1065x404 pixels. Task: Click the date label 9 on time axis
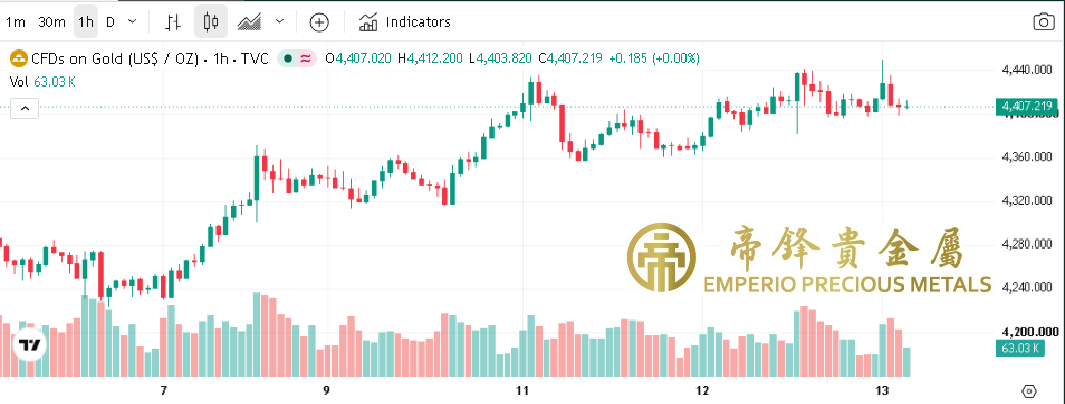[x=327, y=391]
